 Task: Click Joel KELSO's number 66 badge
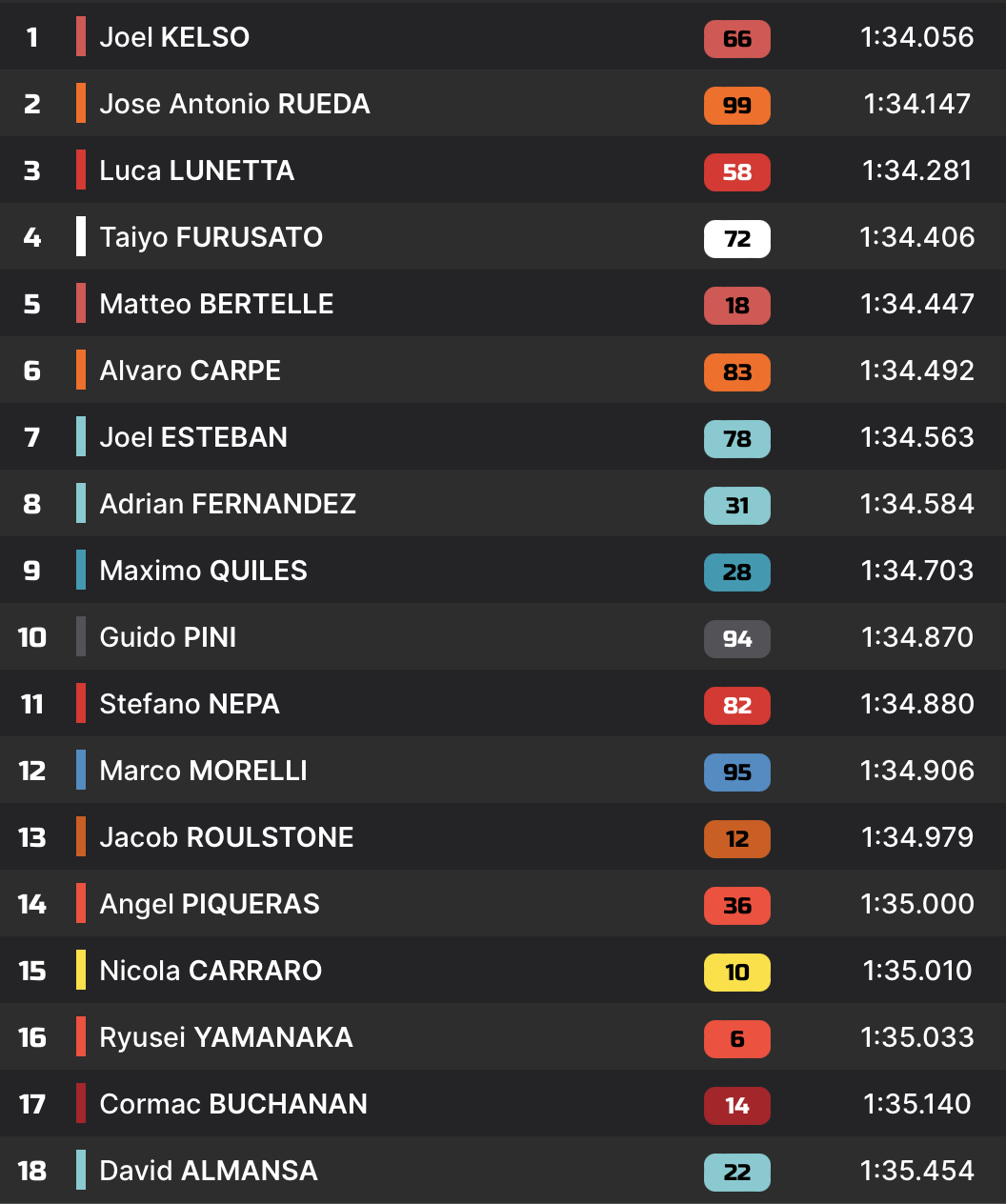click(736, 39)
